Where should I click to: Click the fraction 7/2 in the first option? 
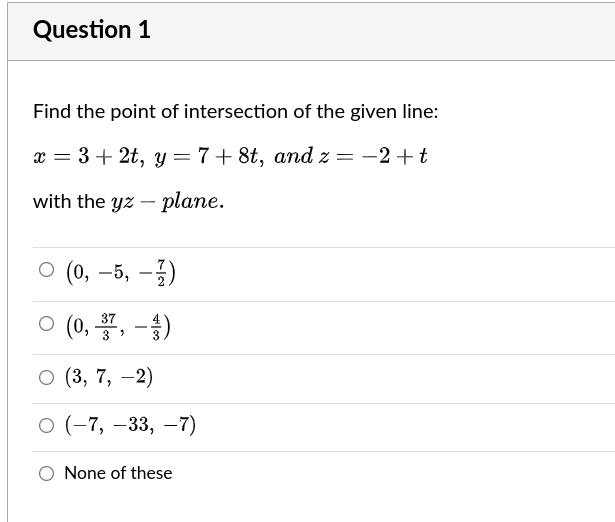click(161, 273)
